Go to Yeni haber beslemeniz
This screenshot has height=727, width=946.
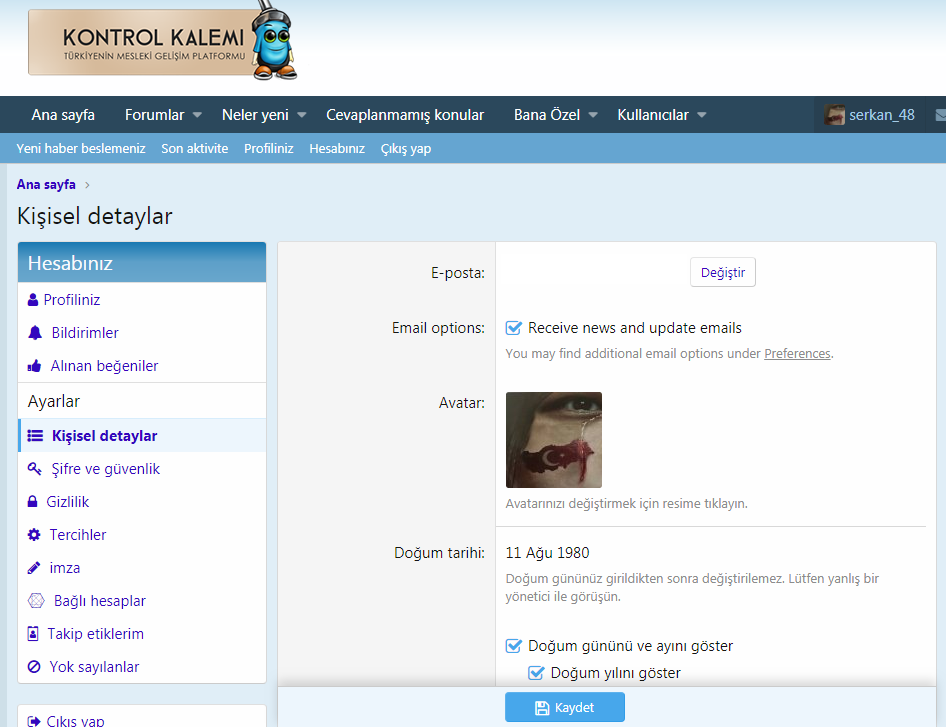point(81,148)
